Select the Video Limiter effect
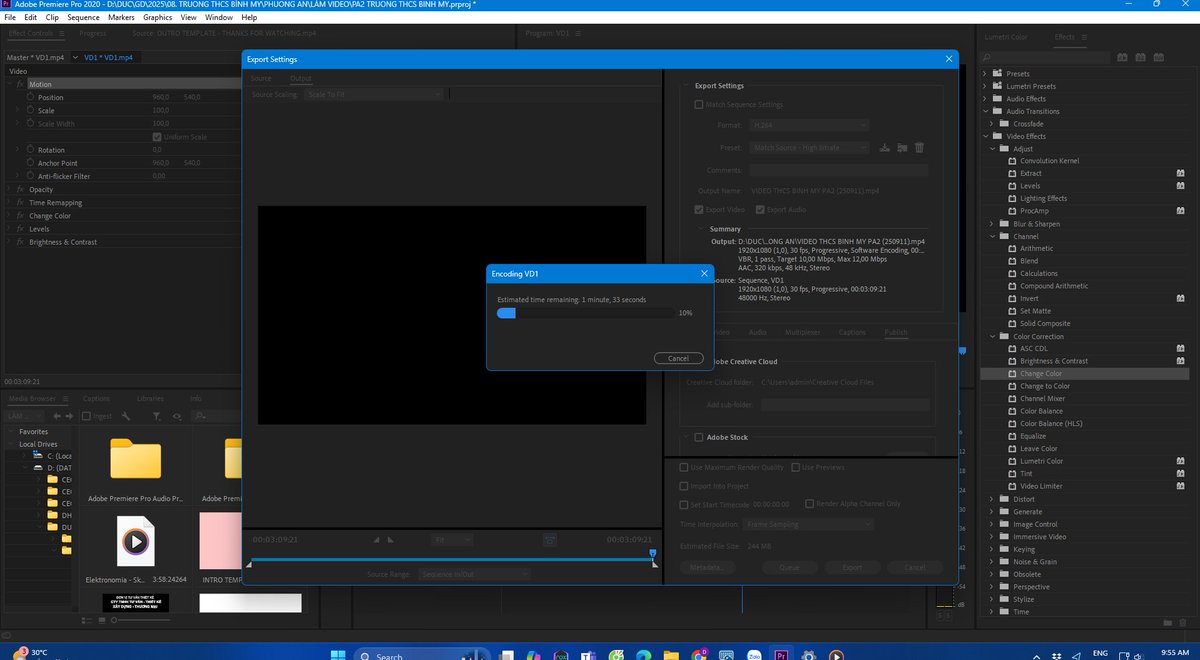The width and height of the screenshot is (1200, 660). point(1041,486)
